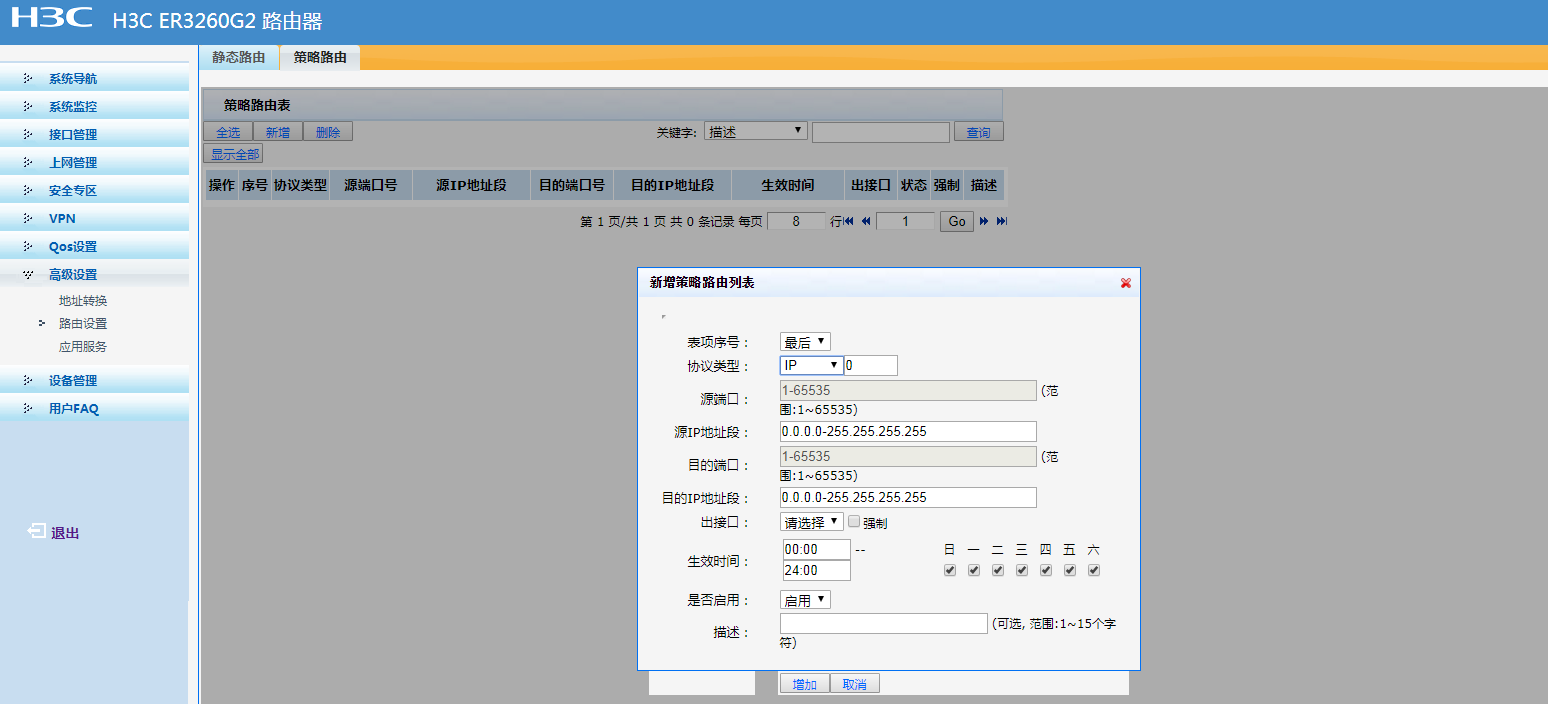The height and width of the screenshot is (704, 1548).
Task: Go to next page of records
Action: [x=984, y=221]
